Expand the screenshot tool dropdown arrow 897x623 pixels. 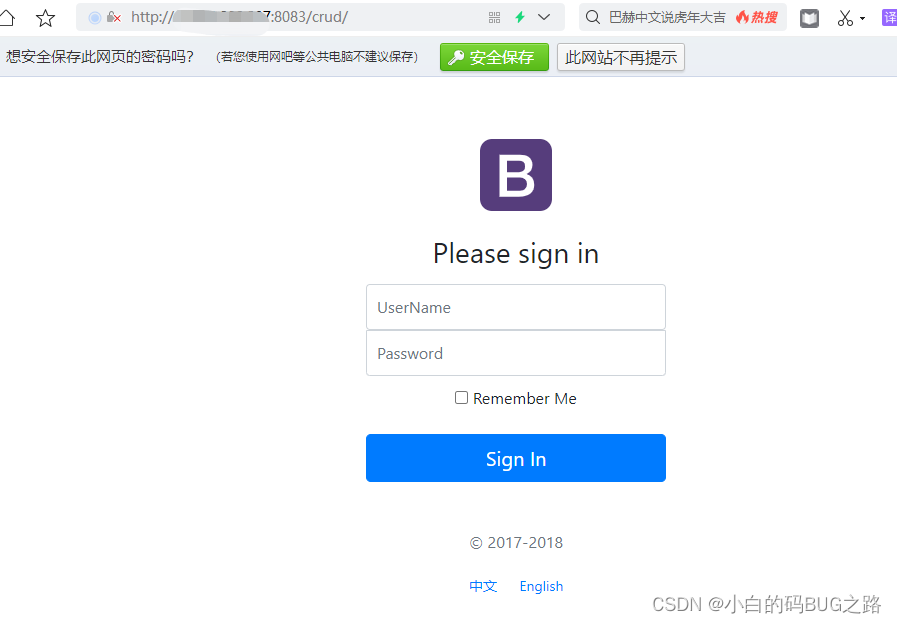(x=862, y=18)
